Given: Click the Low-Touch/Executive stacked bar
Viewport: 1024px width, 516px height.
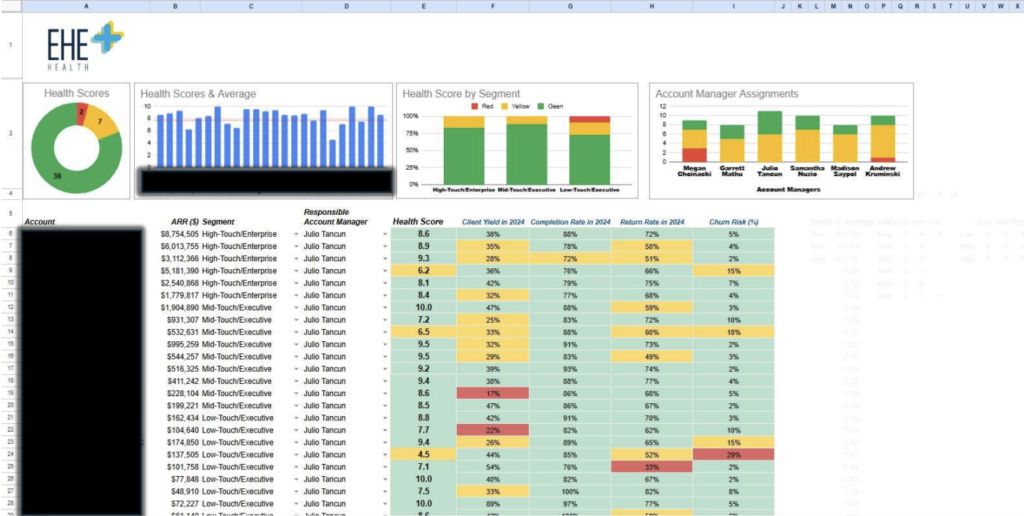Looking at the screenshot, I should (589, 148).
